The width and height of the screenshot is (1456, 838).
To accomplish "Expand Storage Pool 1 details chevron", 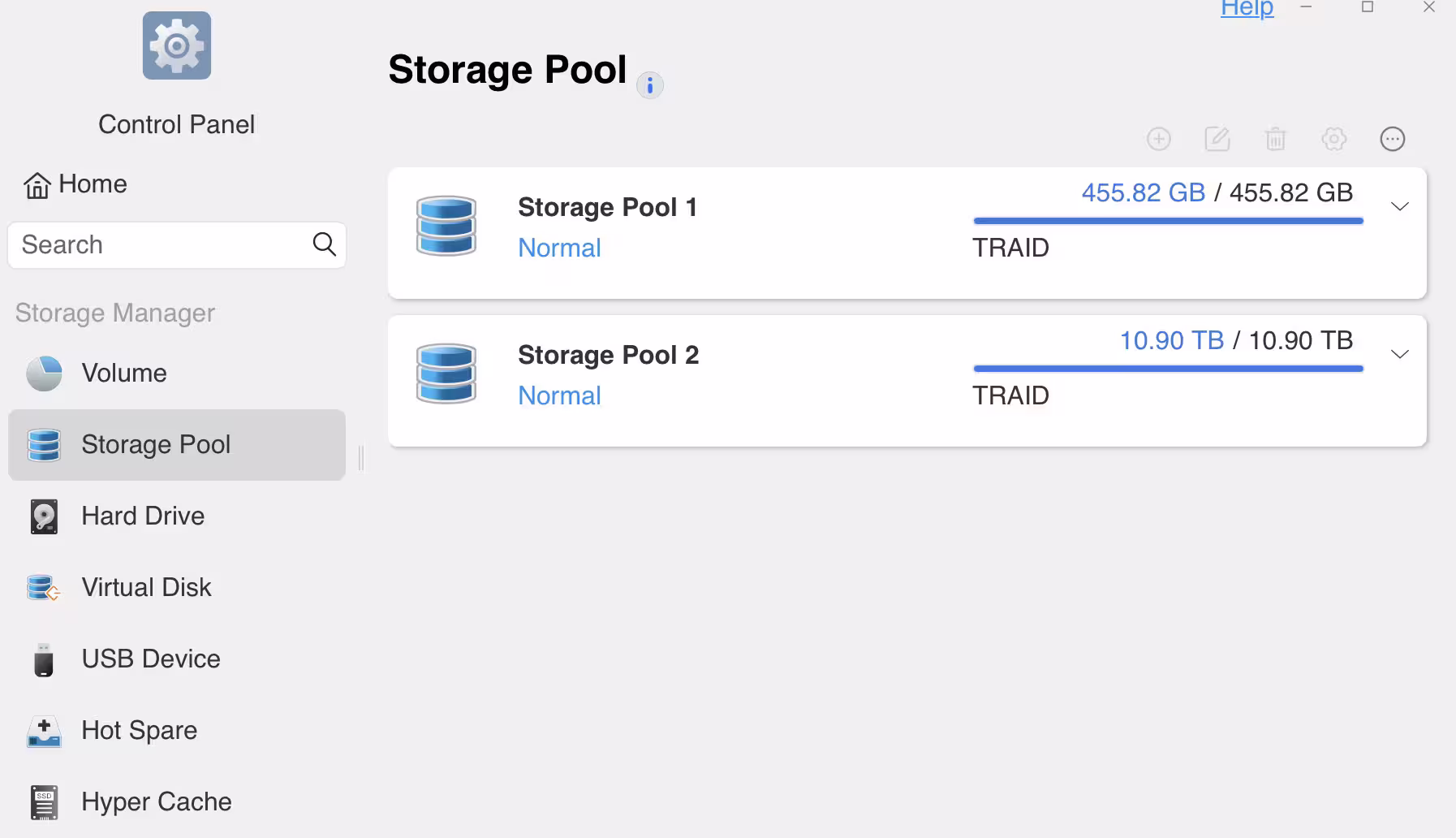I will click(1399, 206).
